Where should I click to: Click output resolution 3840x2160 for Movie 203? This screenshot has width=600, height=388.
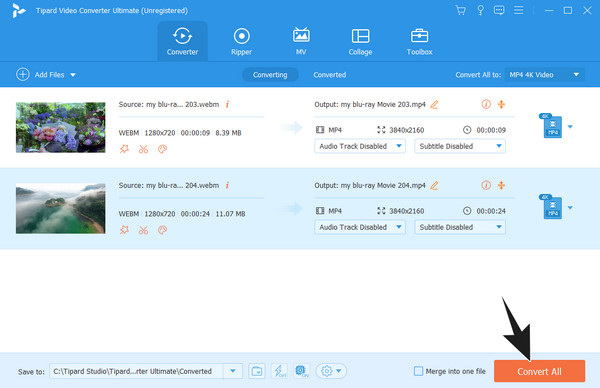tap(406, 130)
